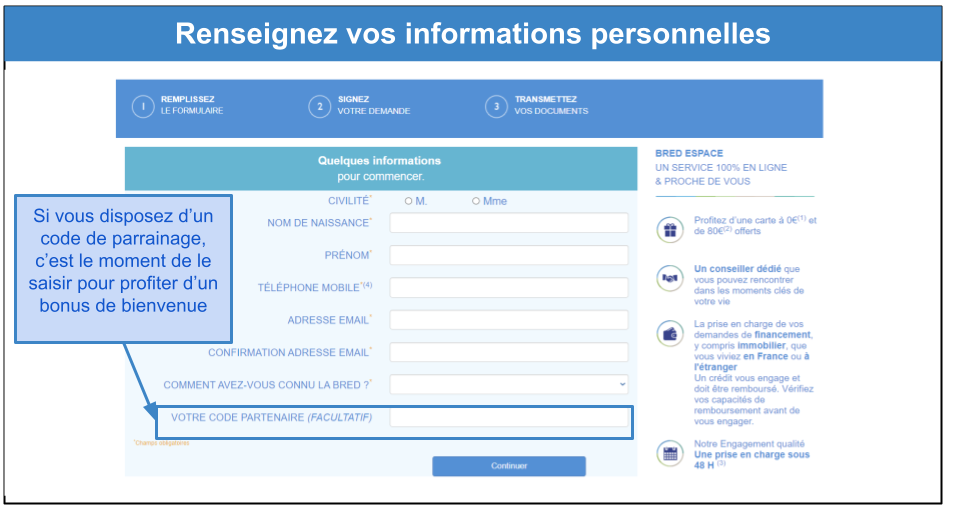This screenshot has width=960, height=508.
Task: Click step 1 circle Remplissez le formulaire
Action: coord(143,106)
